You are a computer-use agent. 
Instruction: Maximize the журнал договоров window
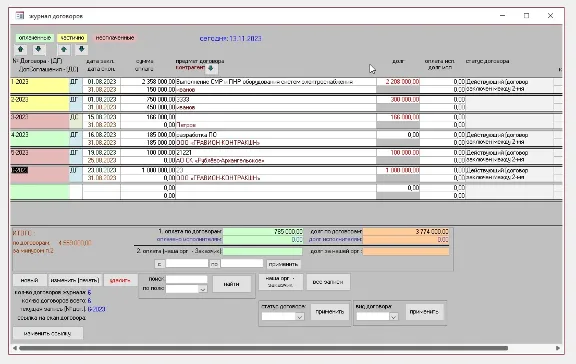click(x=526, y=15)
